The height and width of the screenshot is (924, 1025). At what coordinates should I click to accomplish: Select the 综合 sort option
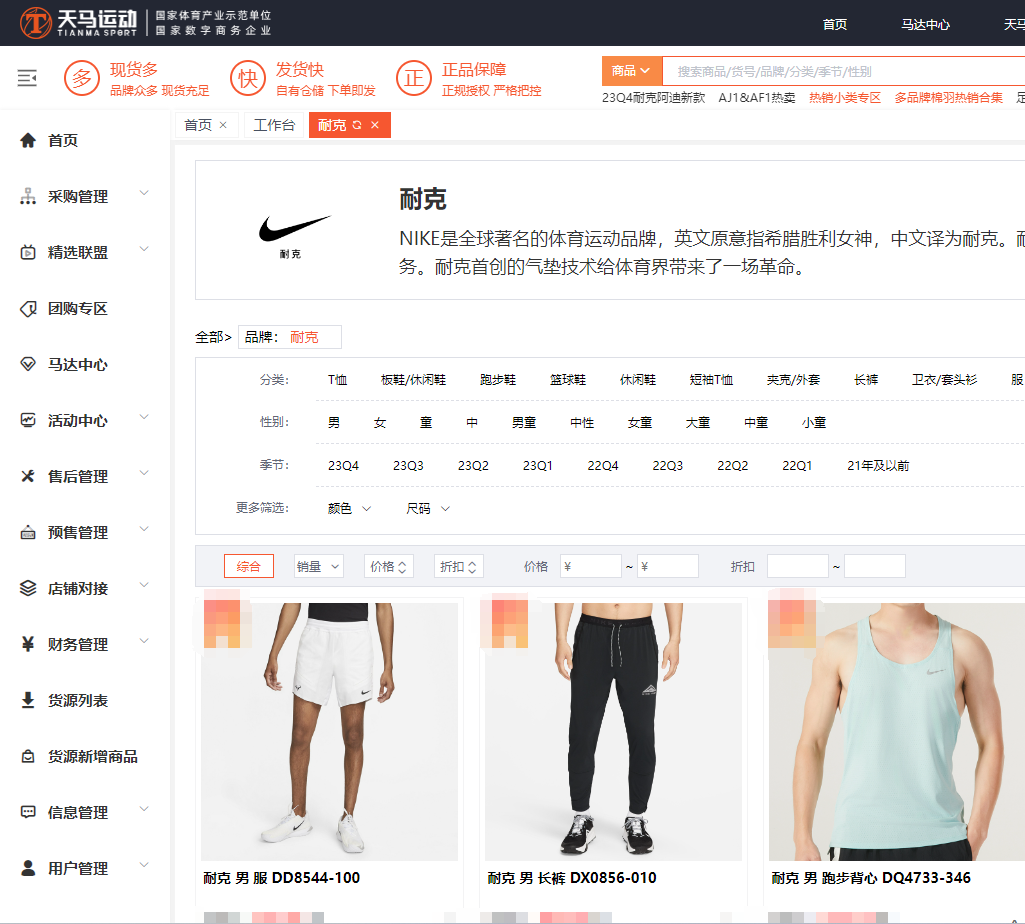coord(248,566)
